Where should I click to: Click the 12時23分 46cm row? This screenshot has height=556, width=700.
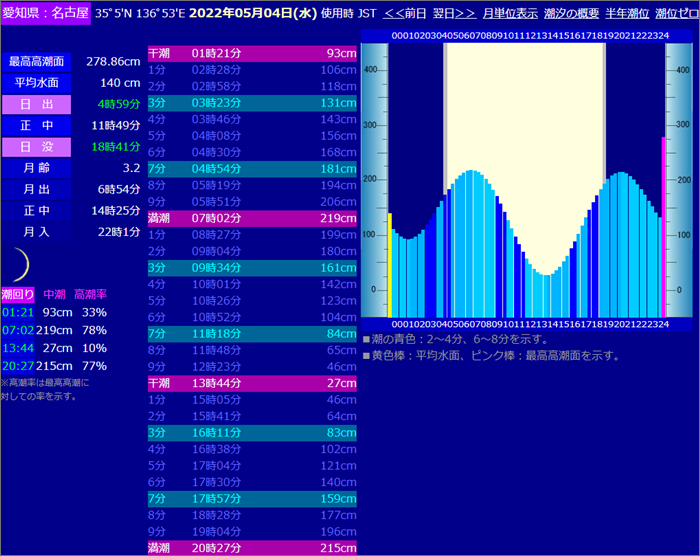click(252, 367)
